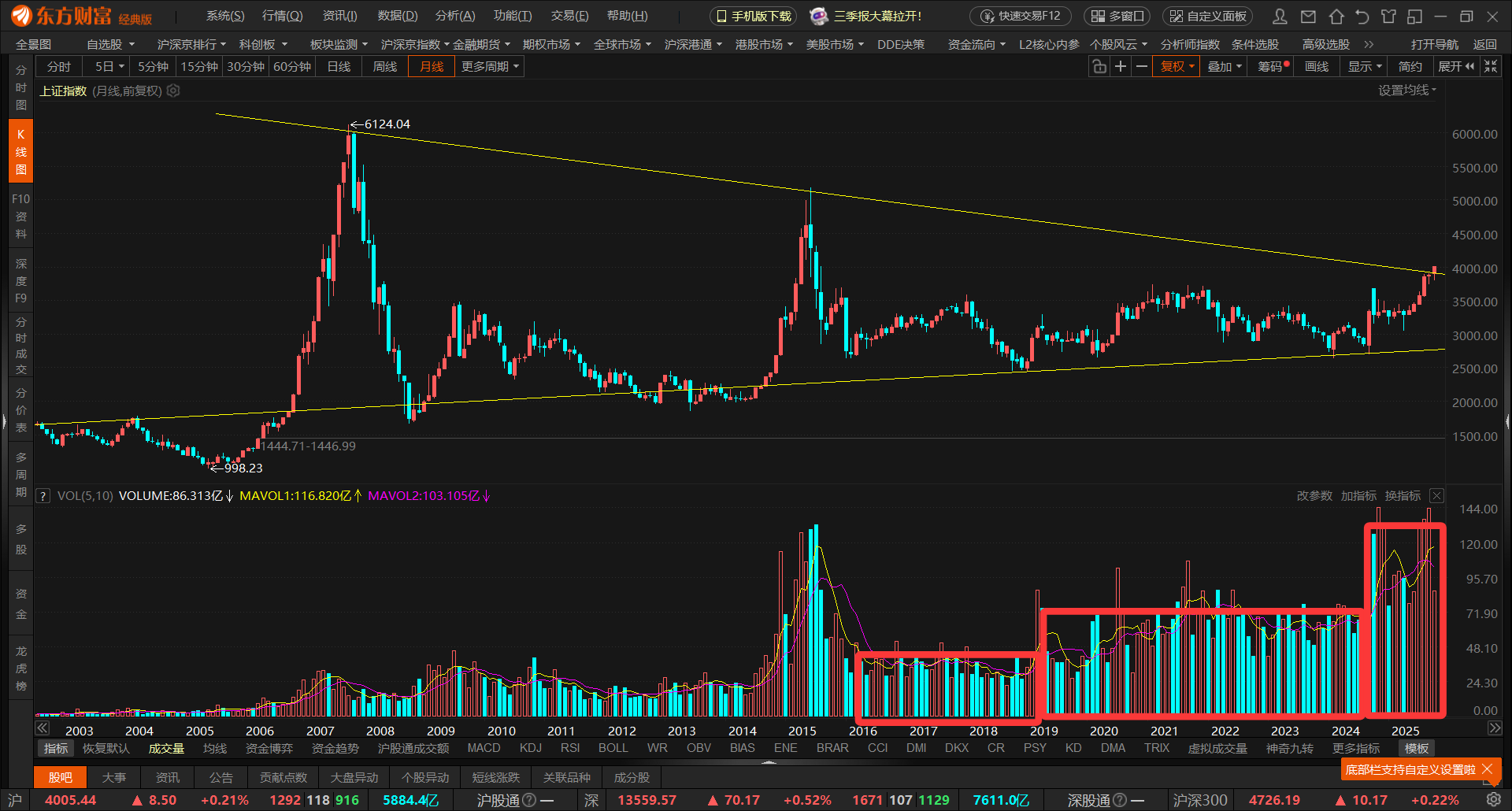Open the skin theme shirt icon
Screen dimensions: 1512x811
[1388, 16]
